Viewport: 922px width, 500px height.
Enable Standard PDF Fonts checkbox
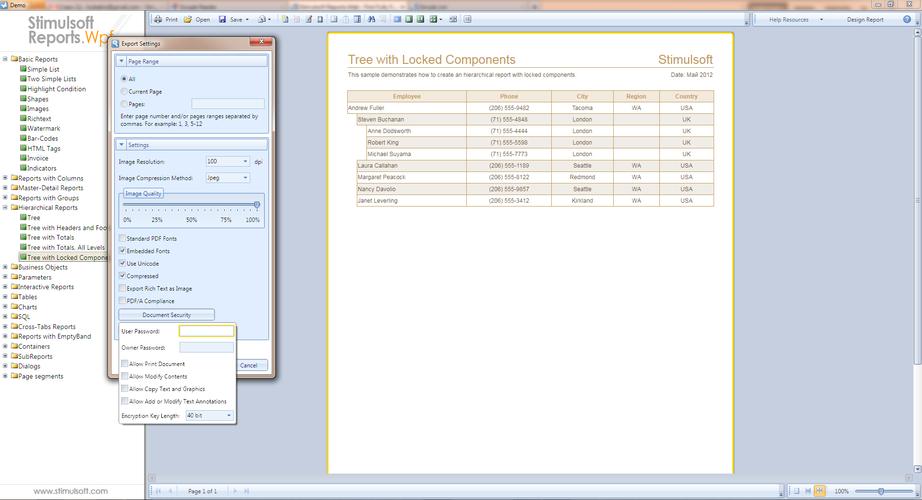122,238
